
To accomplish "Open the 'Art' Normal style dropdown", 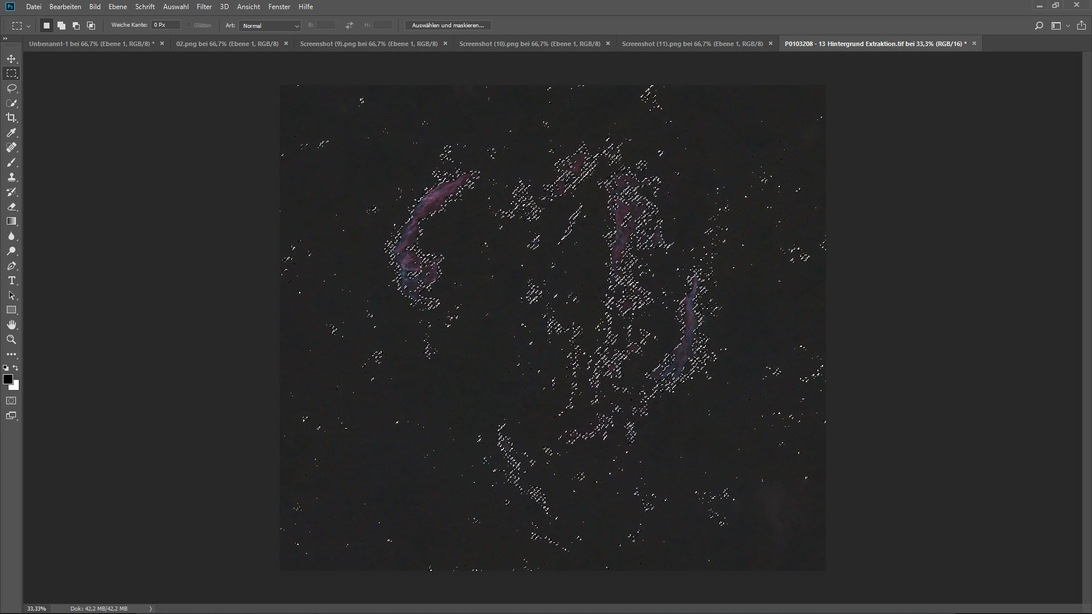I will pyautogui.click(x=269, y=25).
